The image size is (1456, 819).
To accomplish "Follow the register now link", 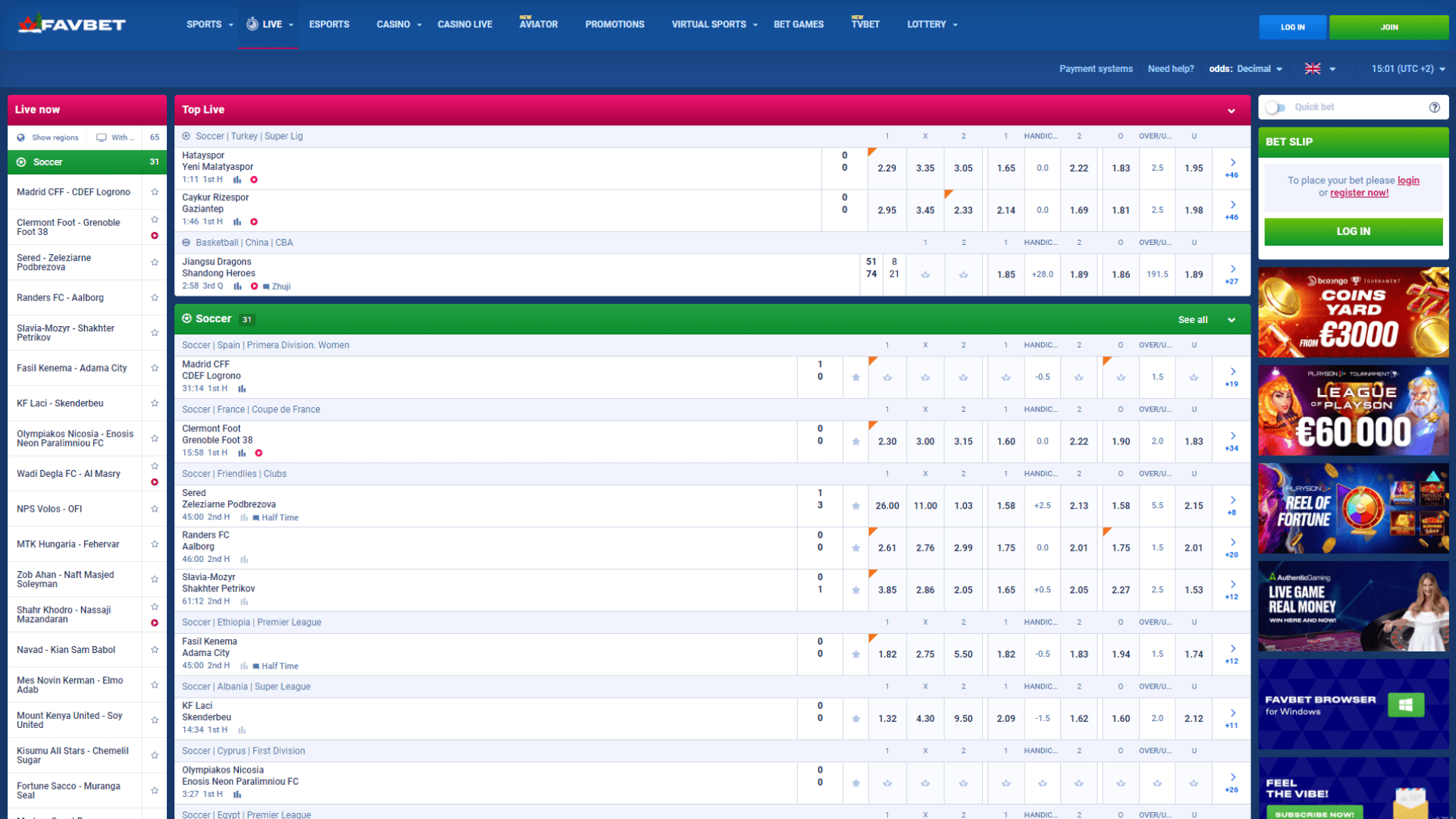I will (x=1359, y=193).
